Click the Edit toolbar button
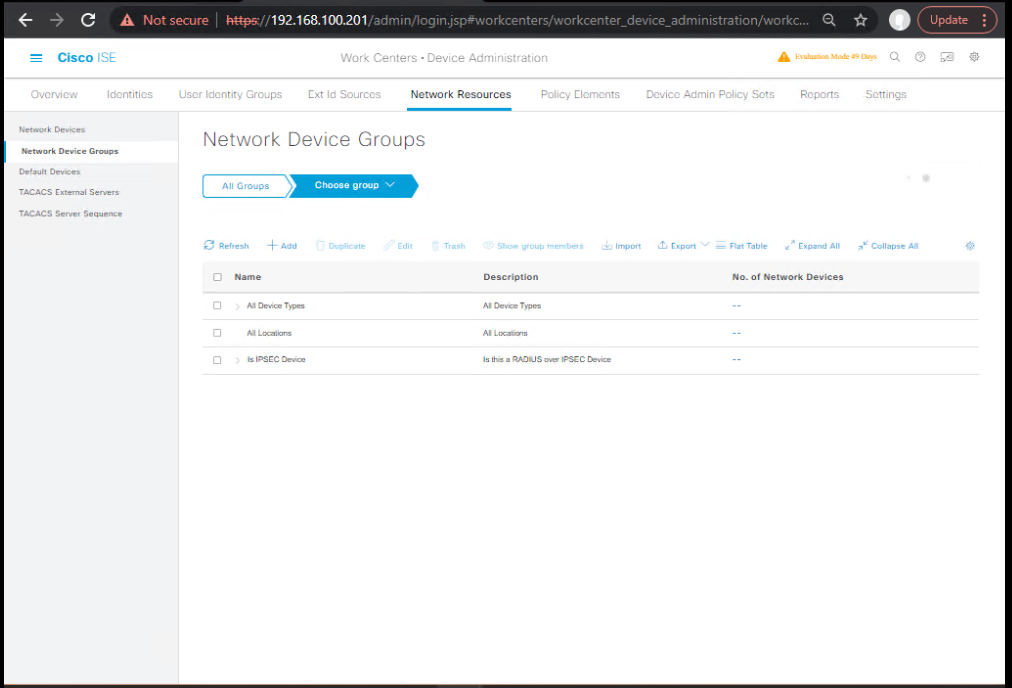The image size is (1012, 688). tap(398, 246)
